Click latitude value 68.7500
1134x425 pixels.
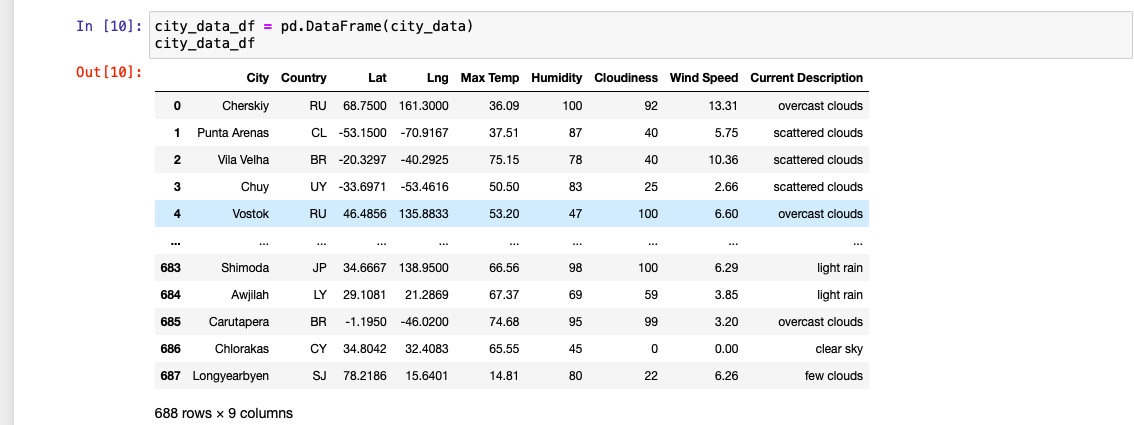pos(364,106)
